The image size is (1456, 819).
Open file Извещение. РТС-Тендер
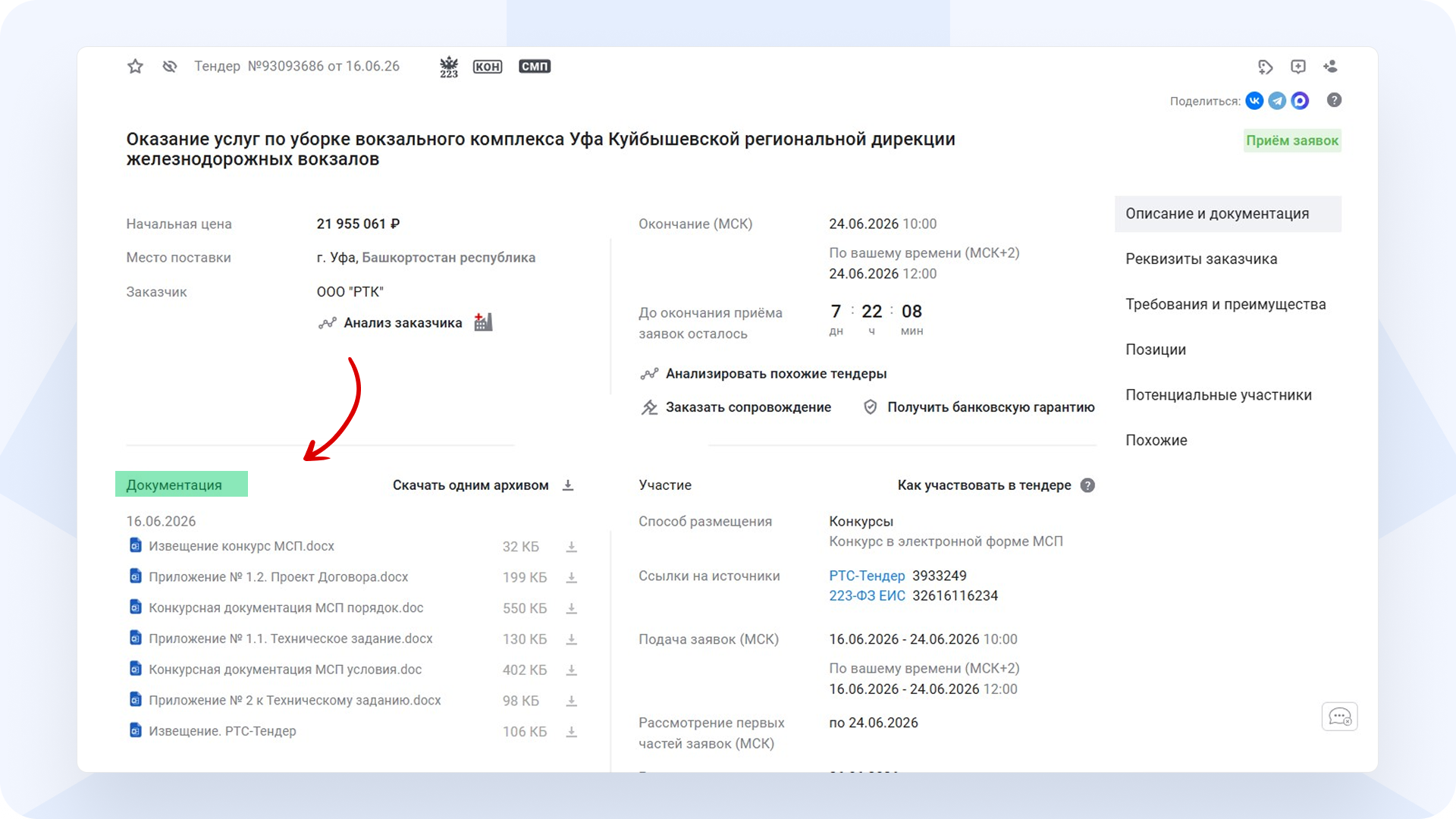click(222, 731)
